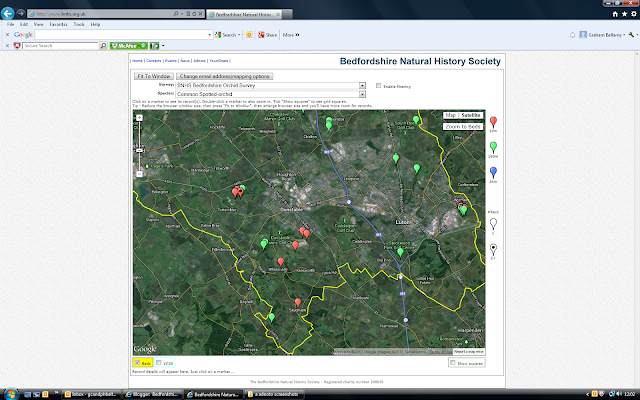
Task: Open the Favorites menu
Action: pos(58,24)
